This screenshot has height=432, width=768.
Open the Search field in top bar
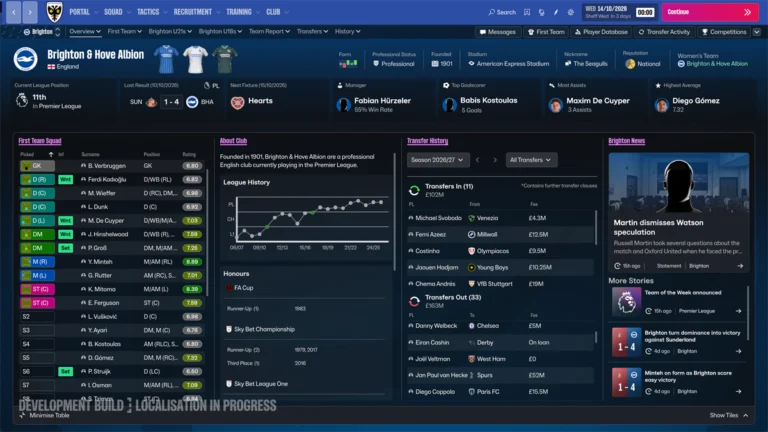click(x=502, y=12)
